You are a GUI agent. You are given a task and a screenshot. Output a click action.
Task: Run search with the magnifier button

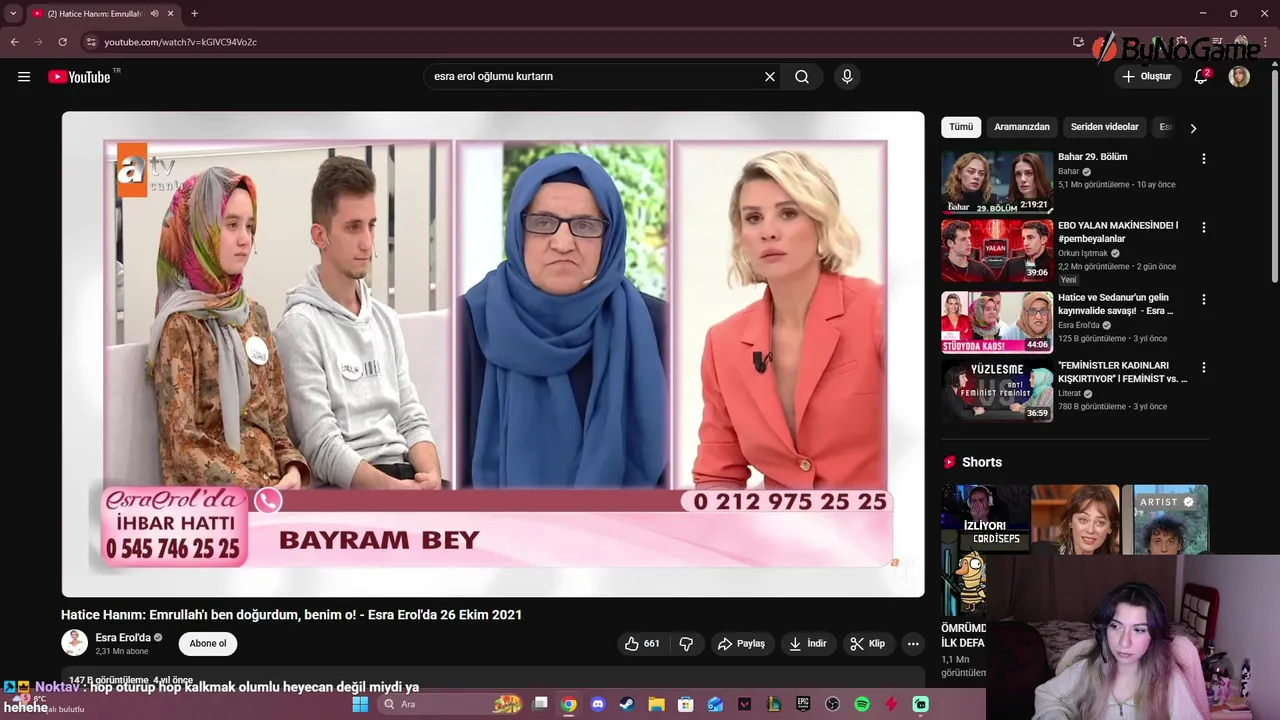[802, 76]
